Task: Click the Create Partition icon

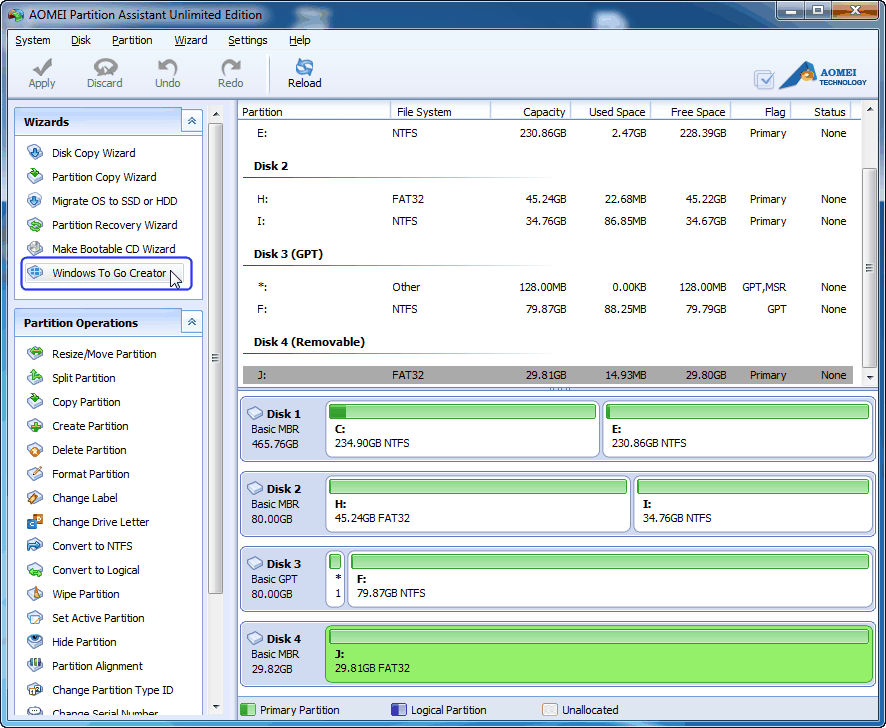Action: coord(35,426)
